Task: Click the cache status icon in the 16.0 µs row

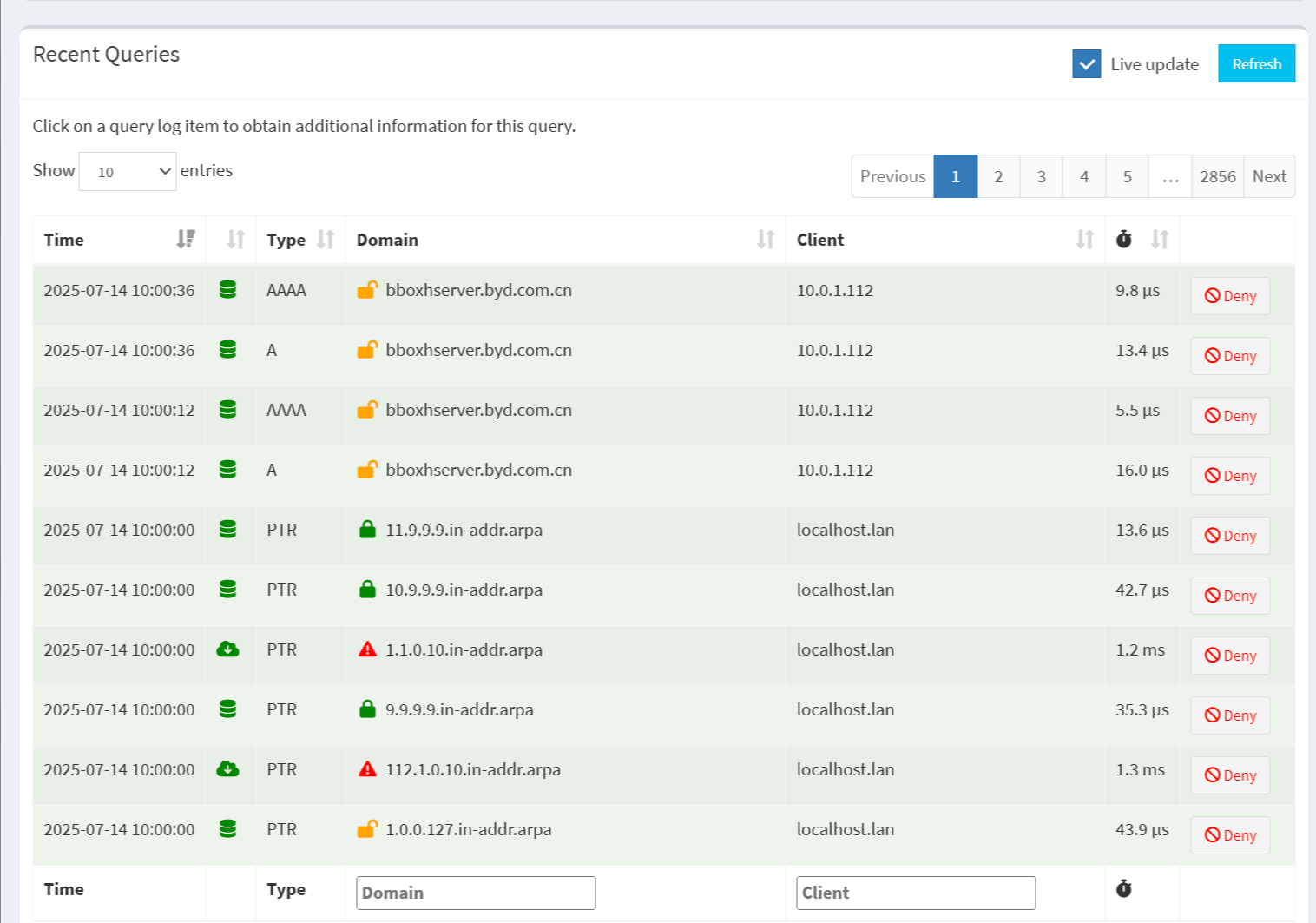Action: coord(227,469)
